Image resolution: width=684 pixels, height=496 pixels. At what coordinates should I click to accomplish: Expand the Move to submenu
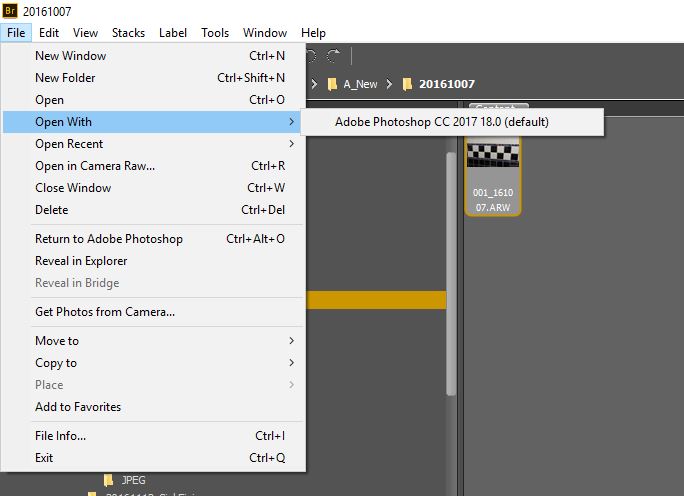click(x=154, y=341)
